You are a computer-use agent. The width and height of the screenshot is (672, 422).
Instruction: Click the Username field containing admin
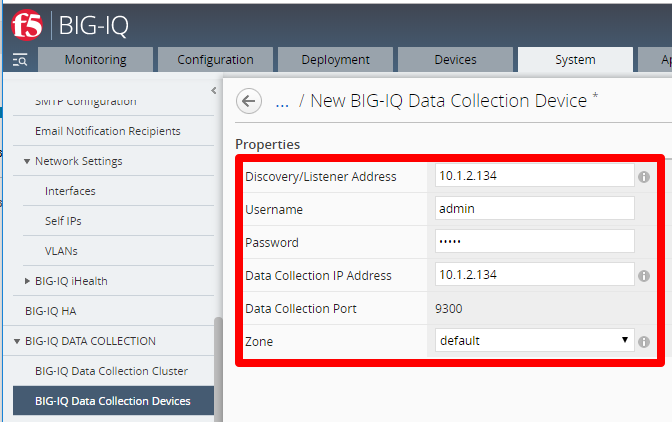coord(534,208)
